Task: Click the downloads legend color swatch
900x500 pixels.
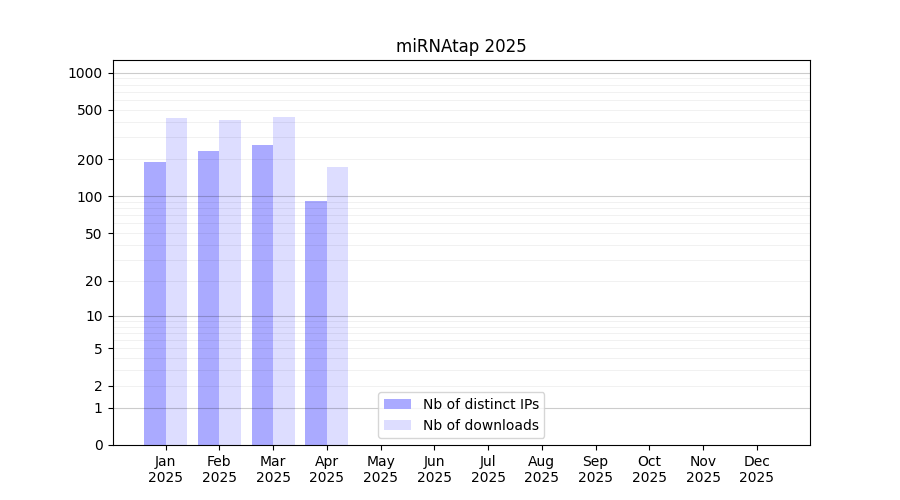Action: pos(397,425)
